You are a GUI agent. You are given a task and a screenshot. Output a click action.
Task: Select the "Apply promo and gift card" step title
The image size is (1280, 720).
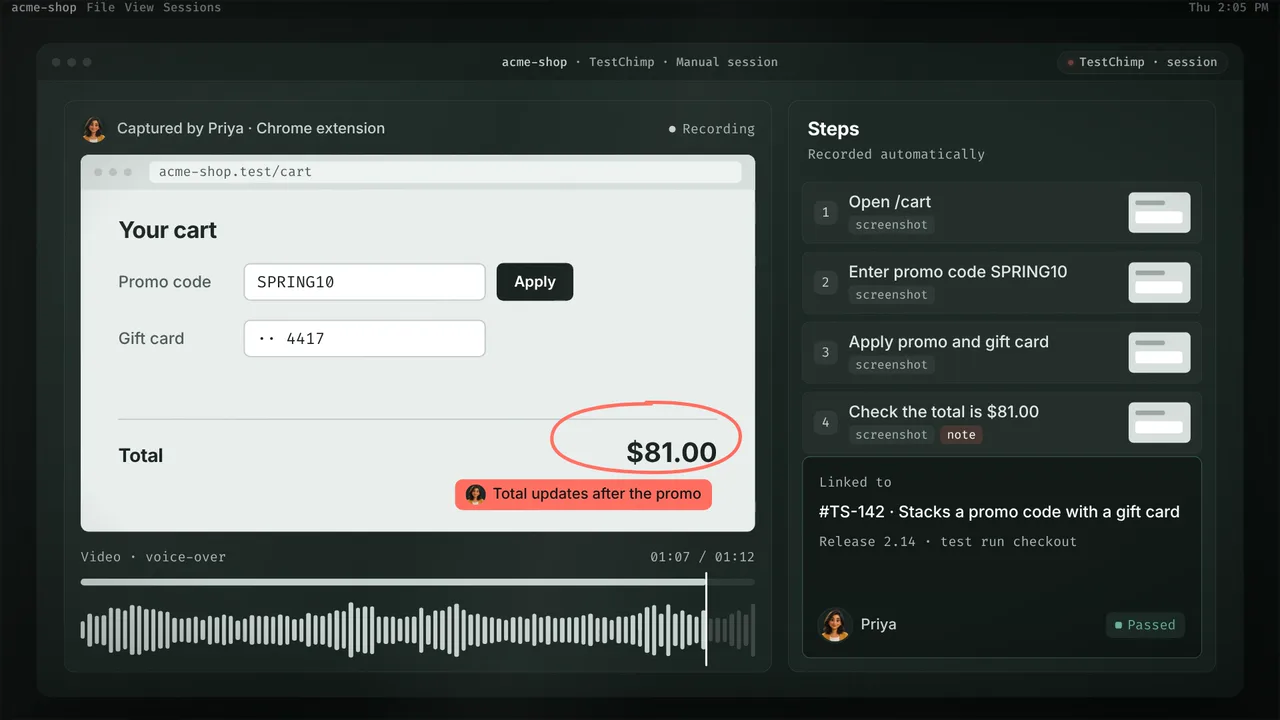949,342
